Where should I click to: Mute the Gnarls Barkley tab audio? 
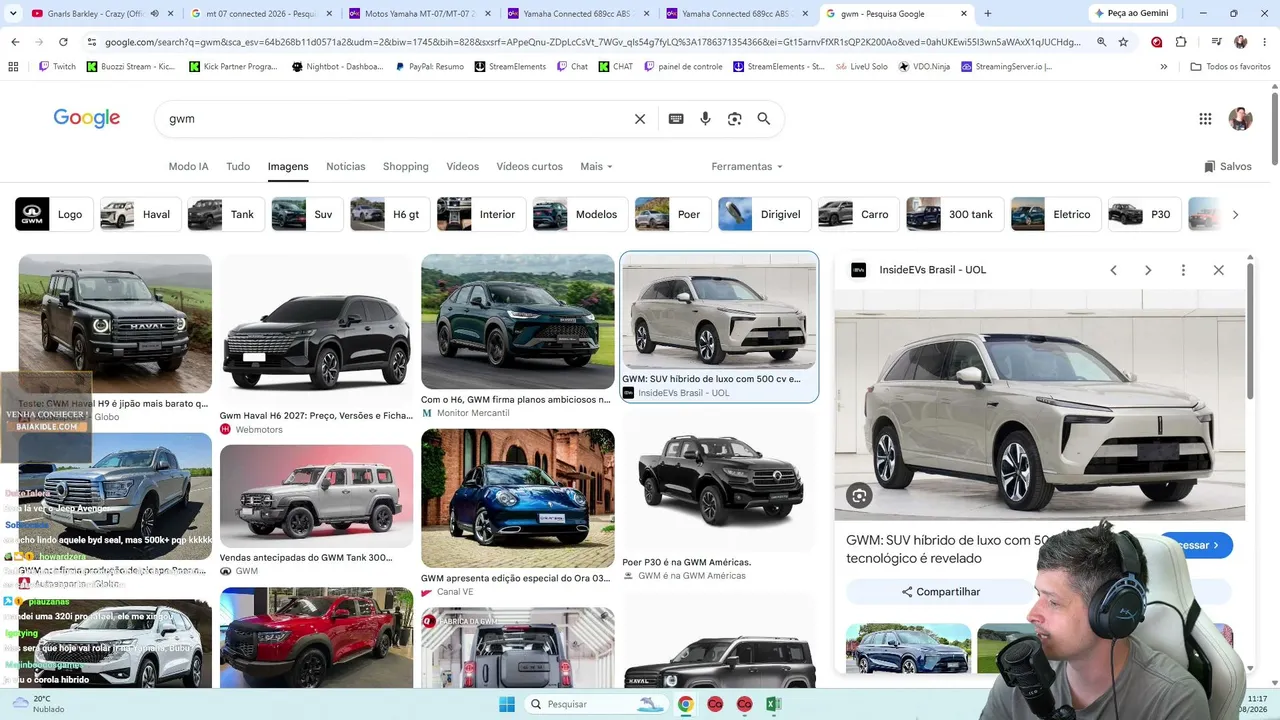(x=154, y=14)
